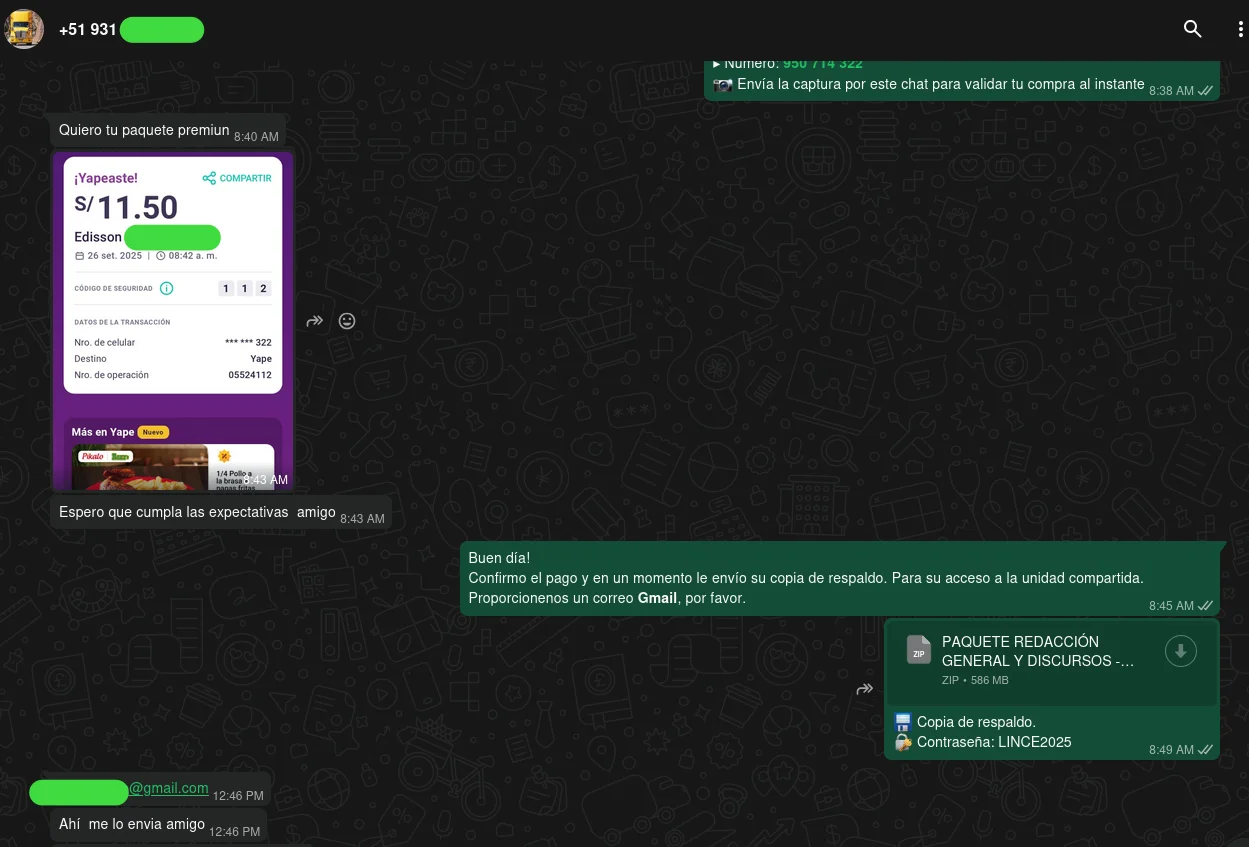Click the forward arrow beside ZIP attachment
The height and width of the screenshot is (847, 1249).
pos(865,689)
